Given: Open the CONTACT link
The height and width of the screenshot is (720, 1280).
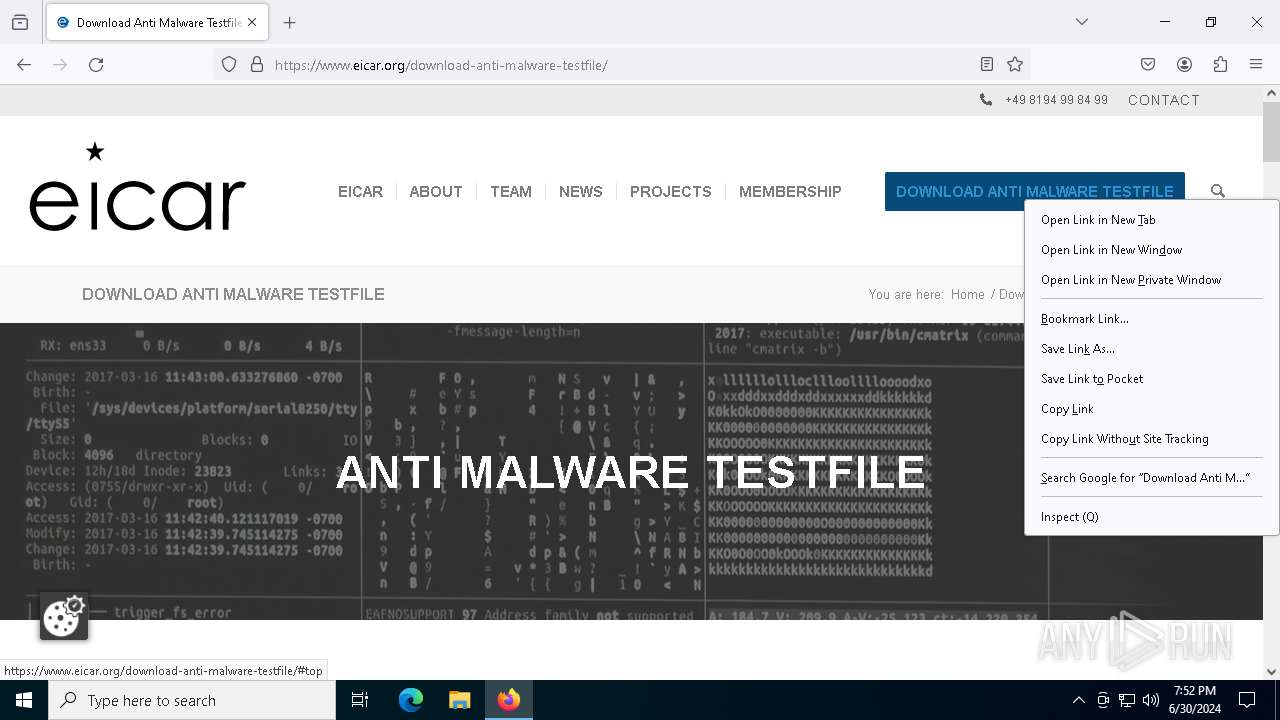Looking at the screenshot, I should click(x=1164, y=100).
